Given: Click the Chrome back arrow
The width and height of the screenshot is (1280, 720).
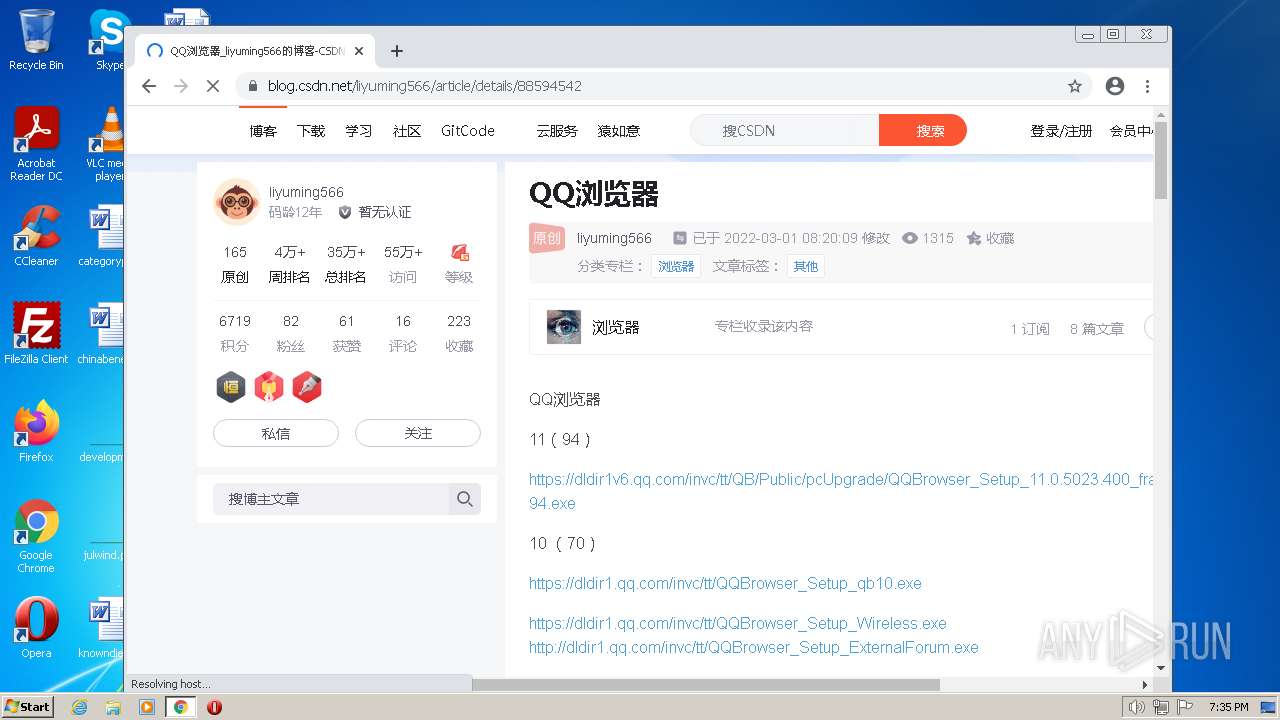Looking at the screenshot, I should pos(149,86).
